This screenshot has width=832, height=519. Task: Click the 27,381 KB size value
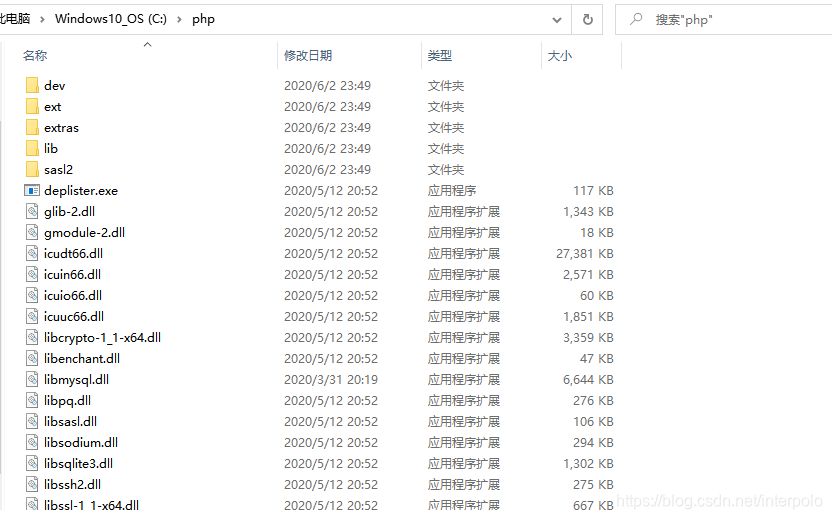[x=585, y=254]
